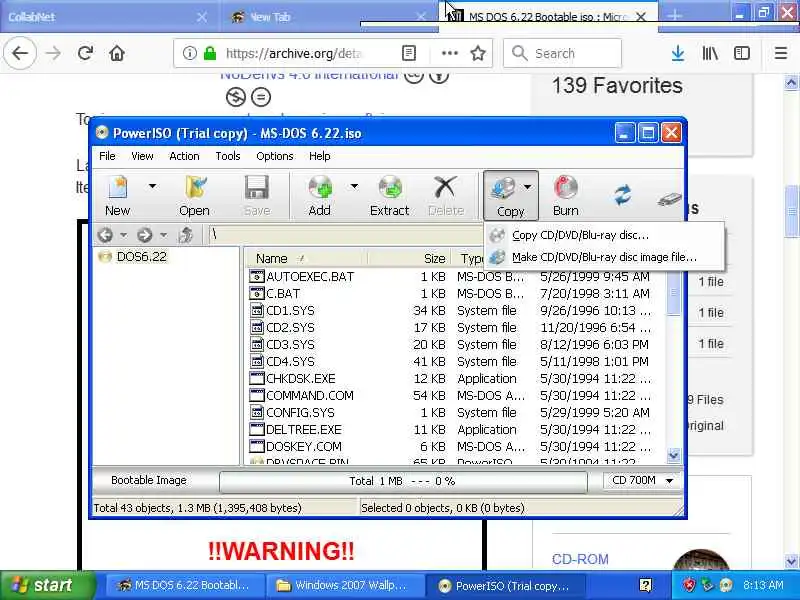Click the Windows start button

46,585
